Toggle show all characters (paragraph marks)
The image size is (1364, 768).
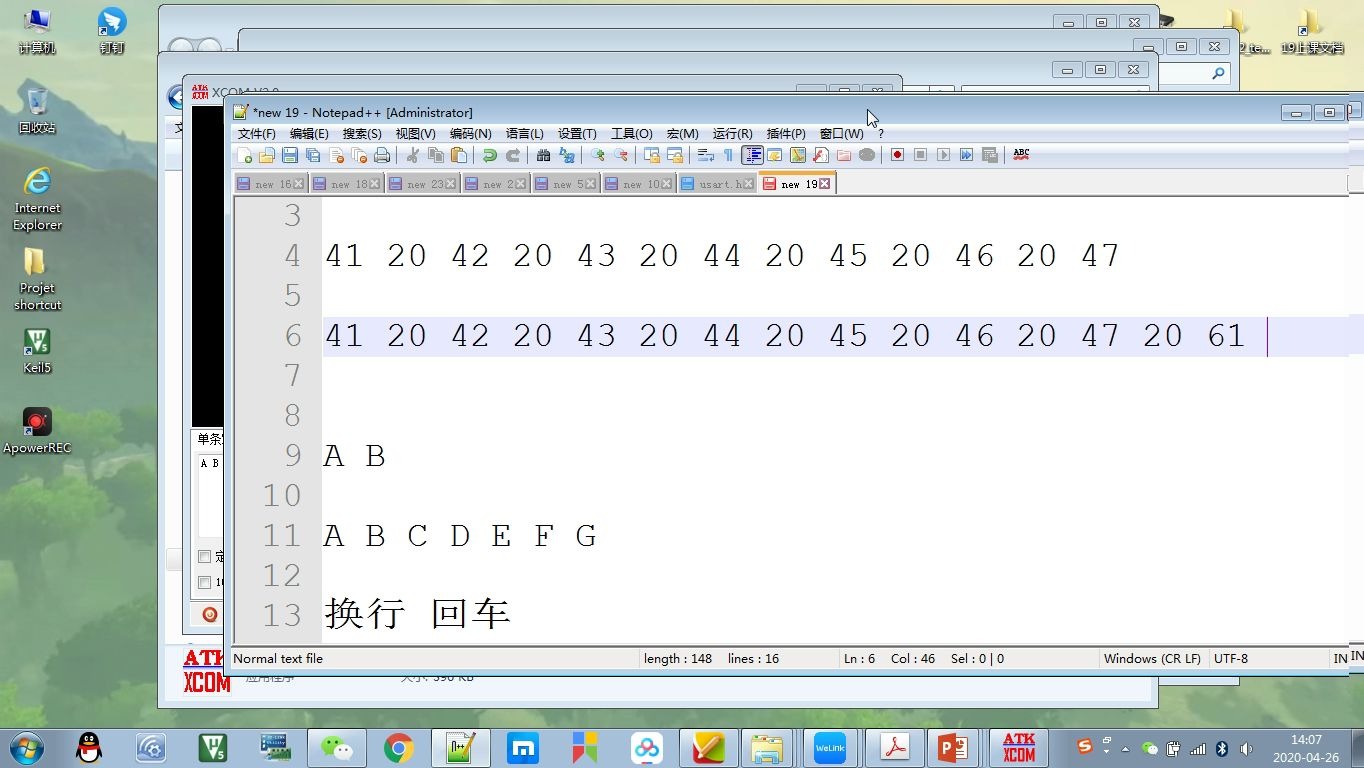click(x=727, y=155)
